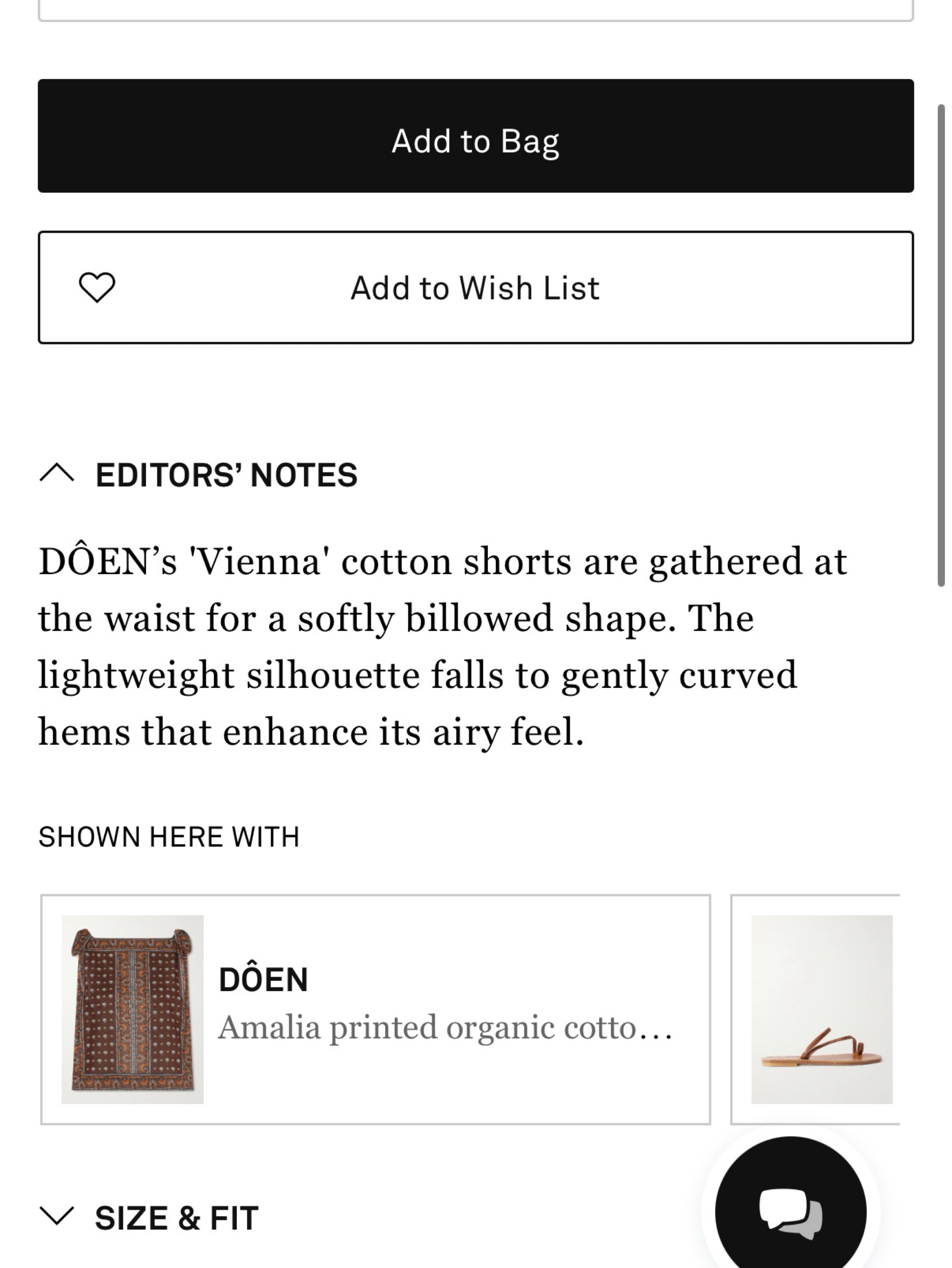Screen dimensions: 952x1268
Task: Expand Size & Fit using the down chevron
Action: [x=57, y=1215]
